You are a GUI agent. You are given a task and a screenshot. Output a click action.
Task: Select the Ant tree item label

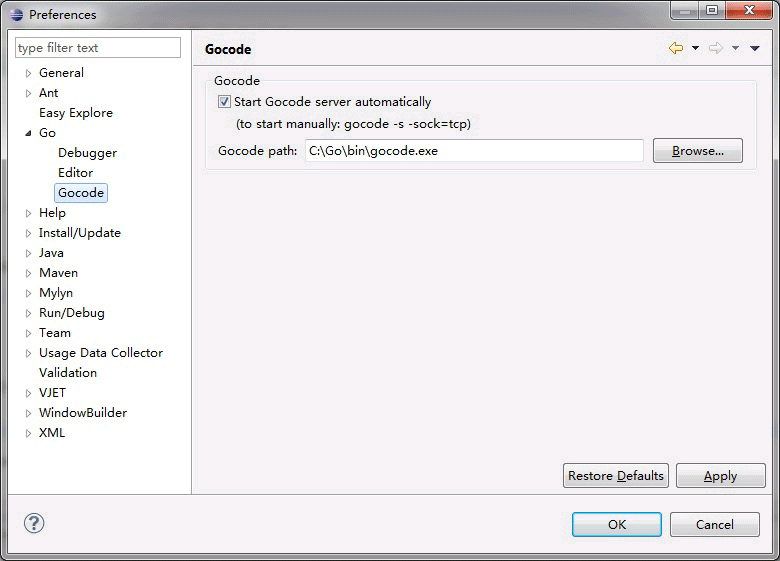click(48, 93)
